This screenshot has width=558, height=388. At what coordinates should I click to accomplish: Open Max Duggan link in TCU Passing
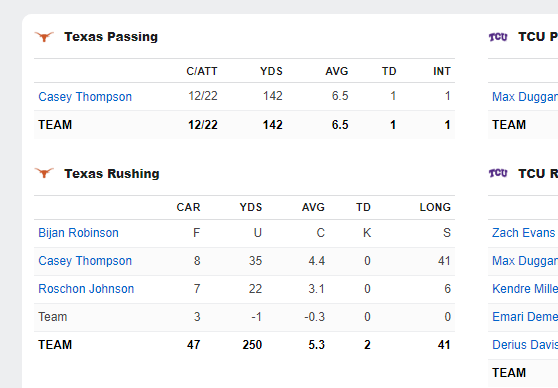point(525,97)
